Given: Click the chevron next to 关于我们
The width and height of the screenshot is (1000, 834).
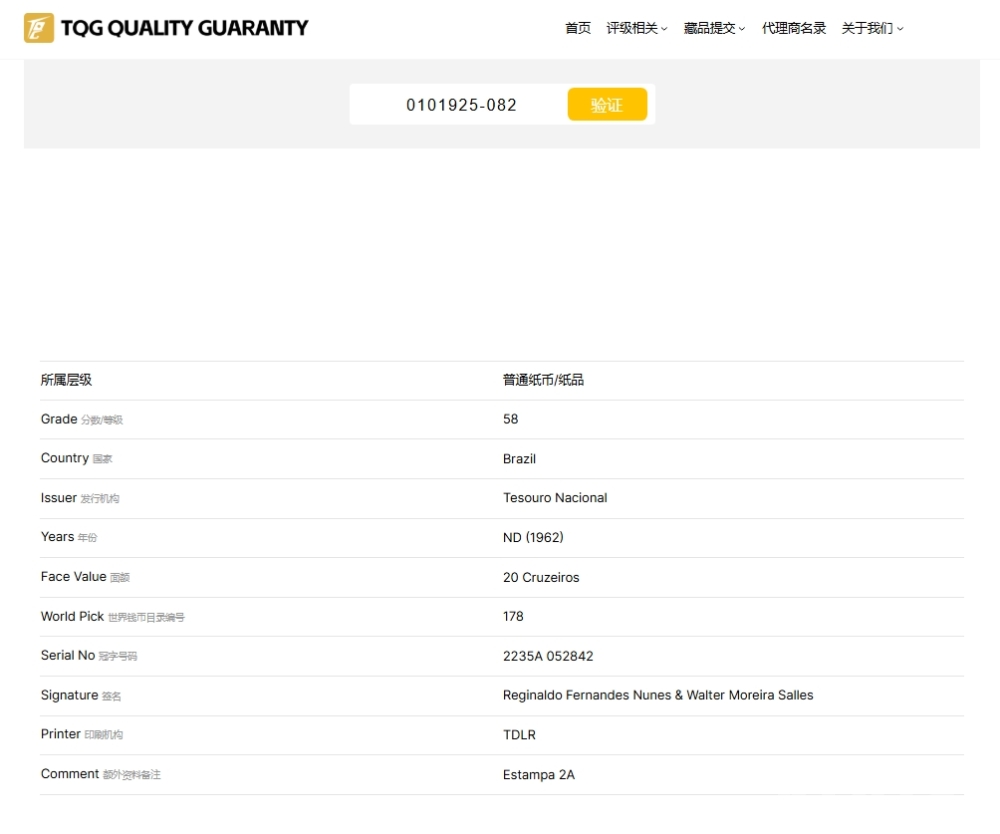Looking at the screenshot, I should pos(900,29).
